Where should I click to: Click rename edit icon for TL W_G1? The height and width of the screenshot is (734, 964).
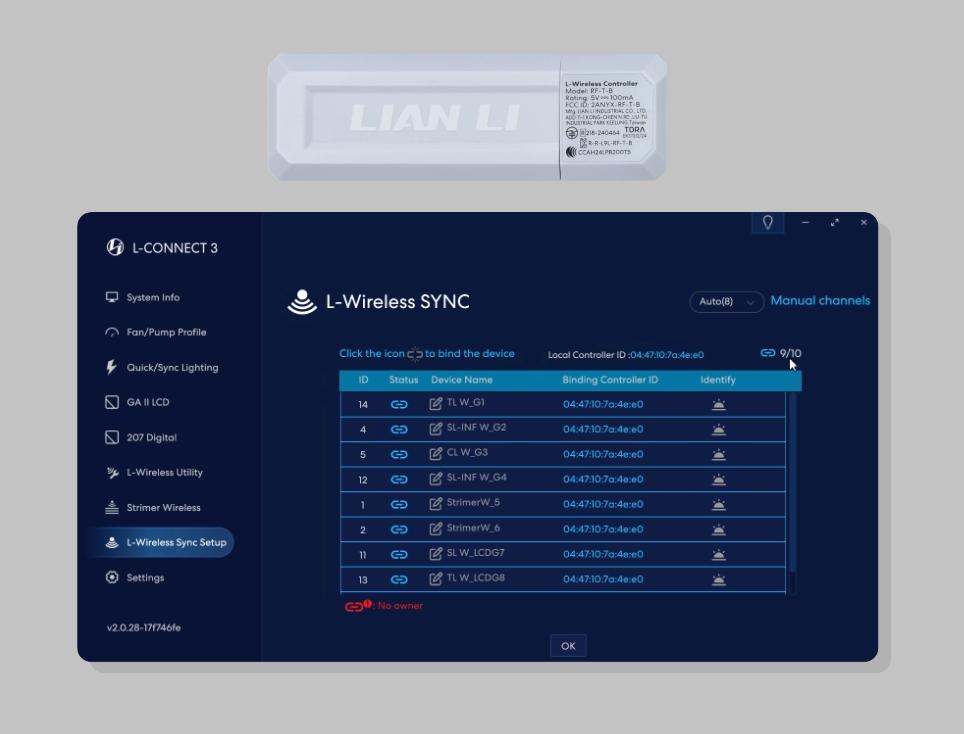(436, 404)
